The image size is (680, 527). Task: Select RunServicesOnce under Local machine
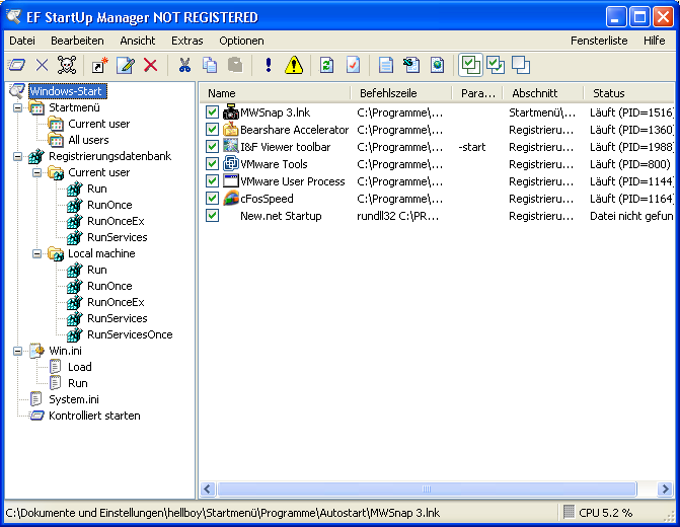[130, 334]
